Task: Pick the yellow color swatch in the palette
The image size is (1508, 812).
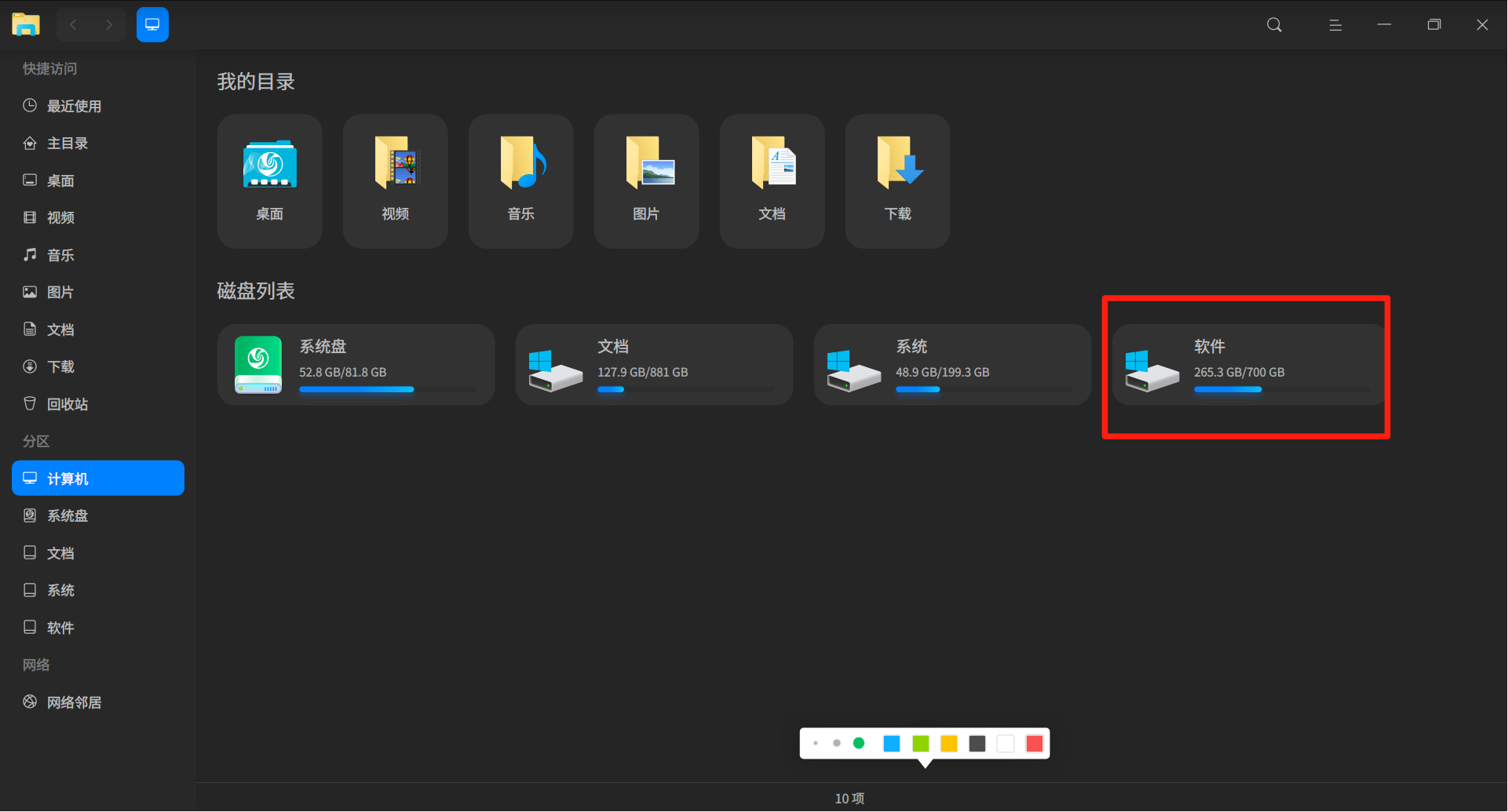Action: (949, 744)
